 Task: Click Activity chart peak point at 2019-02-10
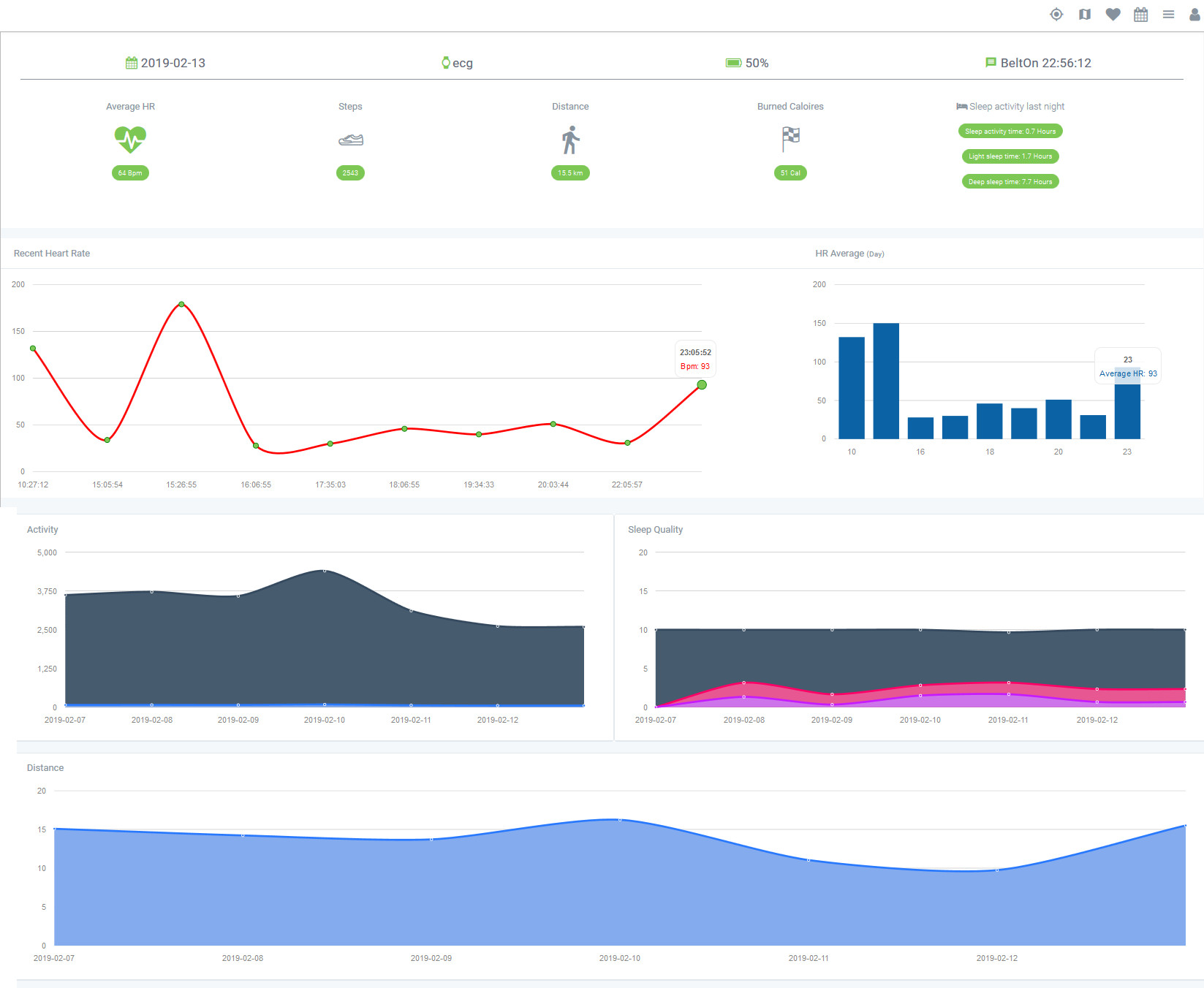[x=325, y=571]
